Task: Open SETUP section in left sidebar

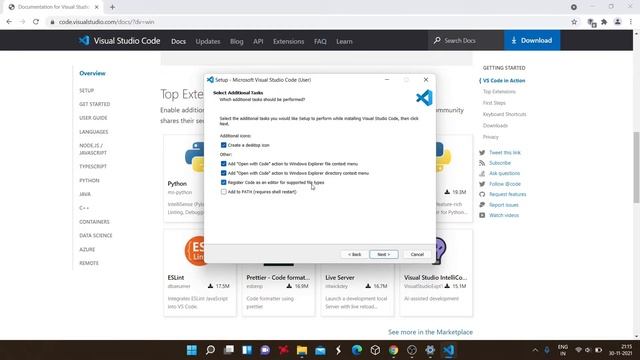Action: (87, 90)
